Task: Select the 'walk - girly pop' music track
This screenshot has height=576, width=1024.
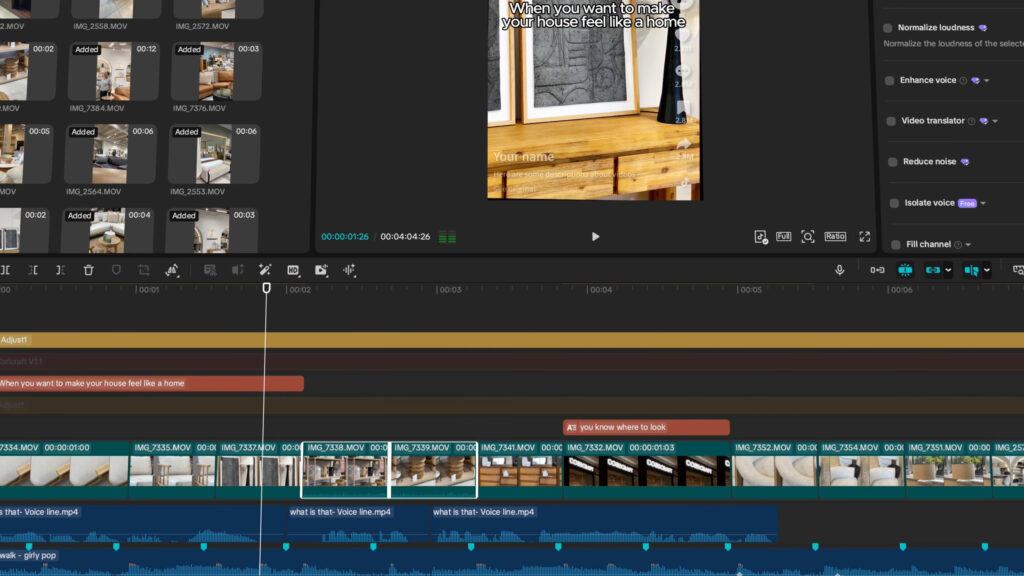Action: [512, 562]
